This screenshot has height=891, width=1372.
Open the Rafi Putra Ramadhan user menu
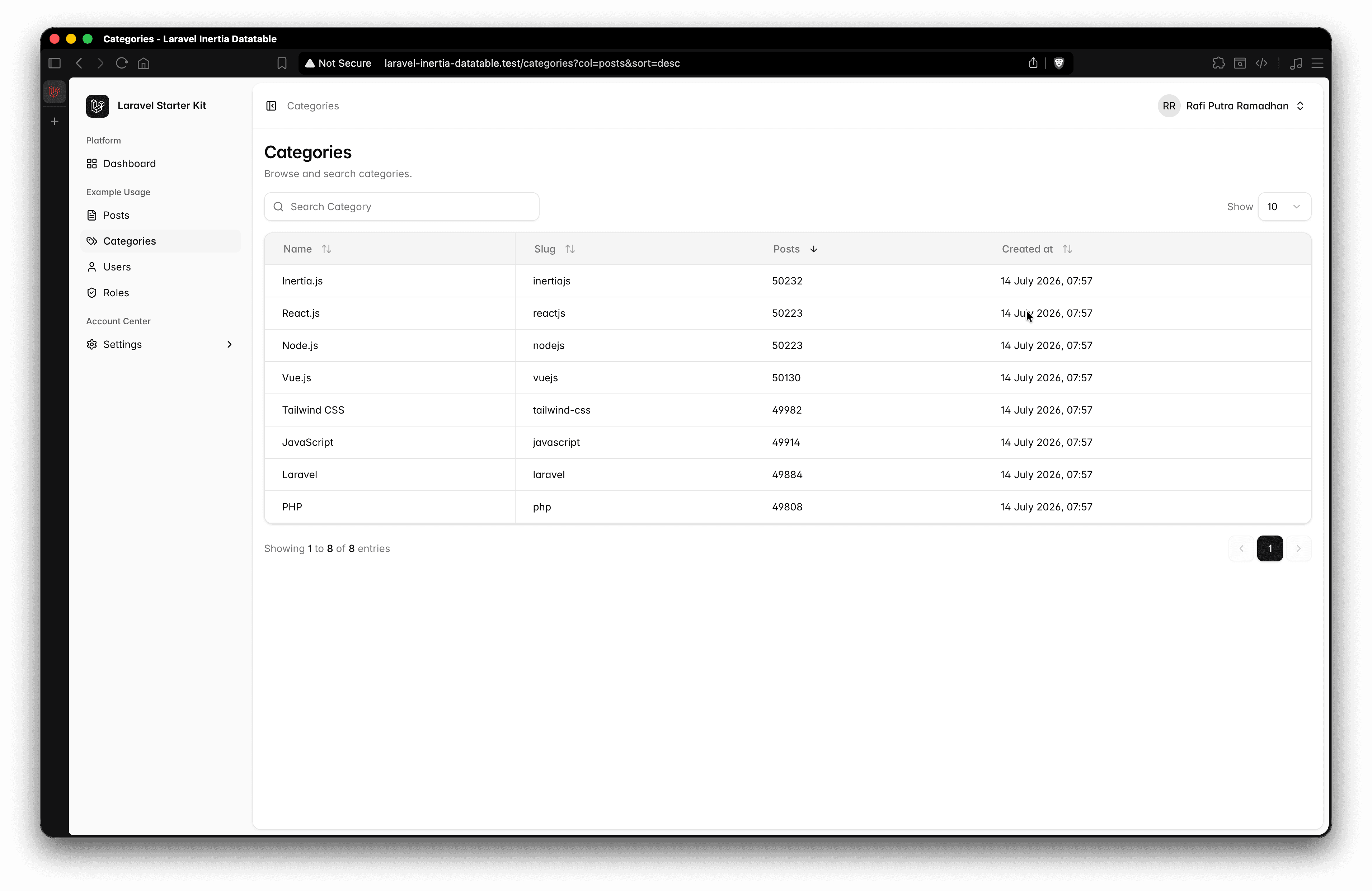1232,106
